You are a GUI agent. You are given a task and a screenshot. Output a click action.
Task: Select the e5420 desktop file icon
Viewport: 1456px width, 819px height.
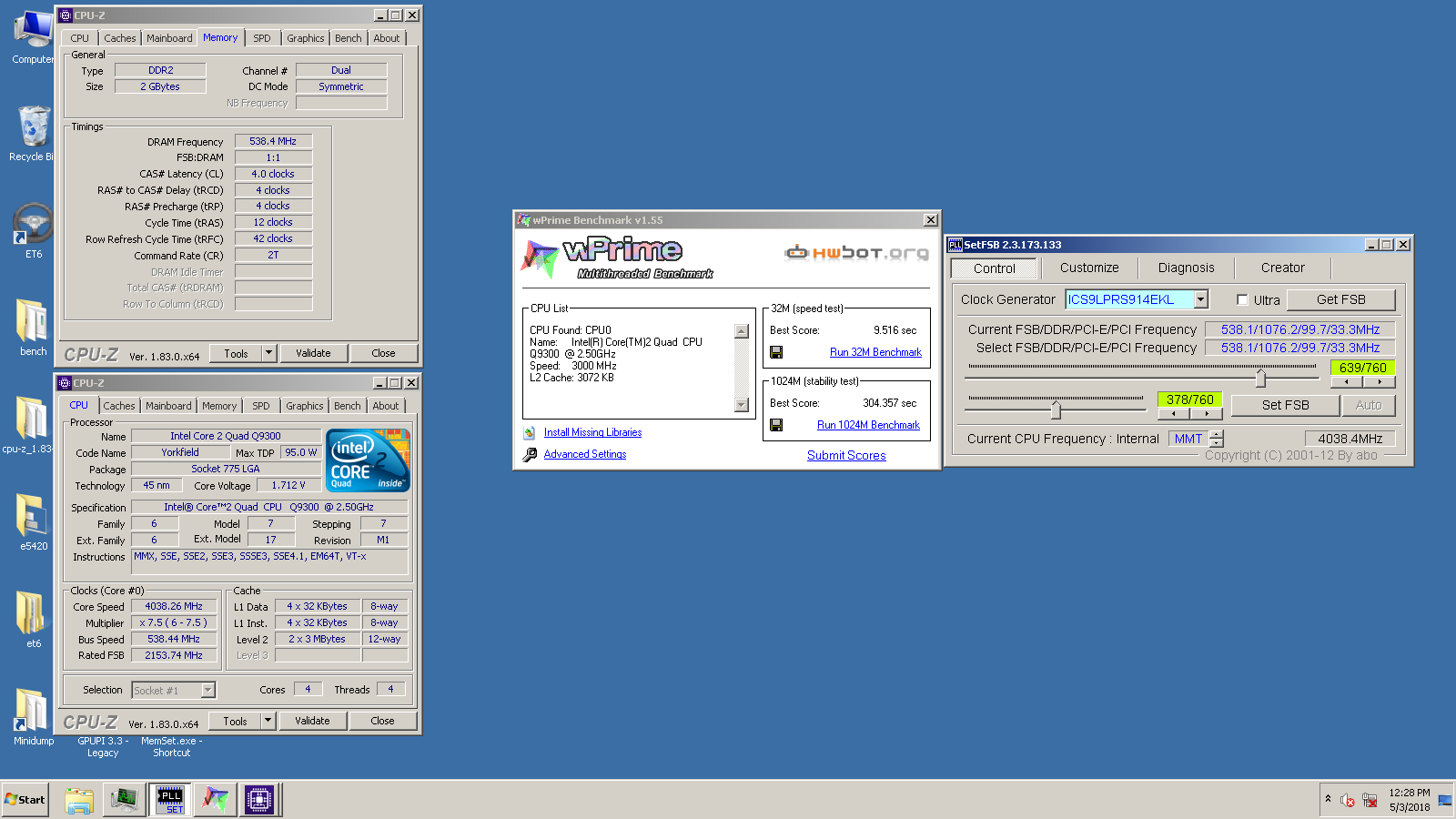(x=34, y=522)
